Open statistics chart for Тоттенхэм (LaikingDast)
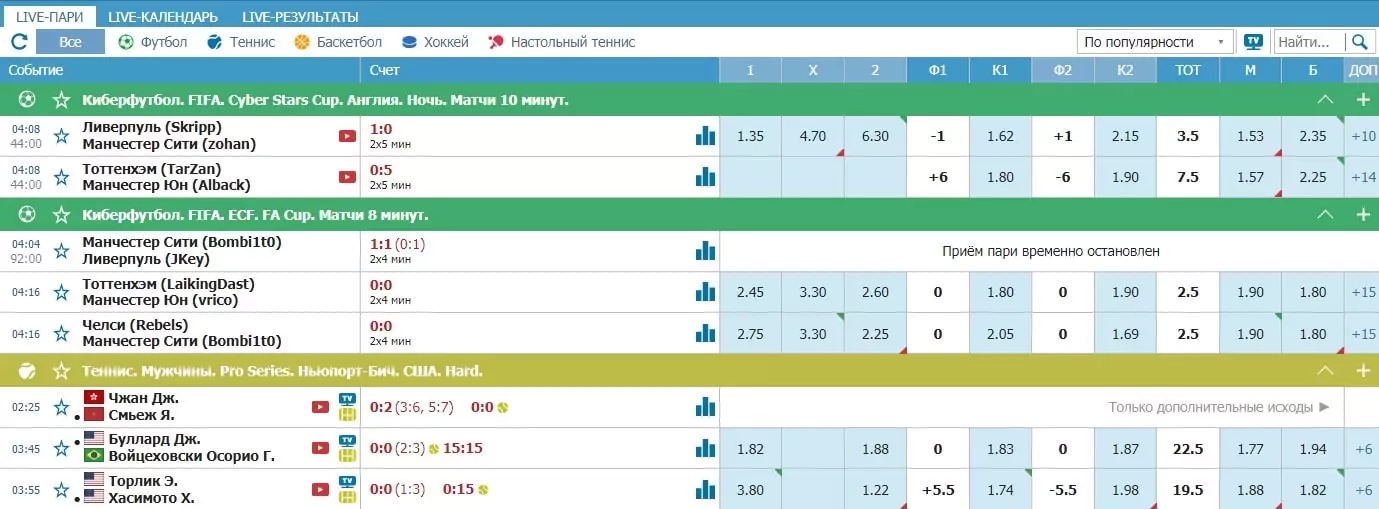1379x509 pixels. 706,292
